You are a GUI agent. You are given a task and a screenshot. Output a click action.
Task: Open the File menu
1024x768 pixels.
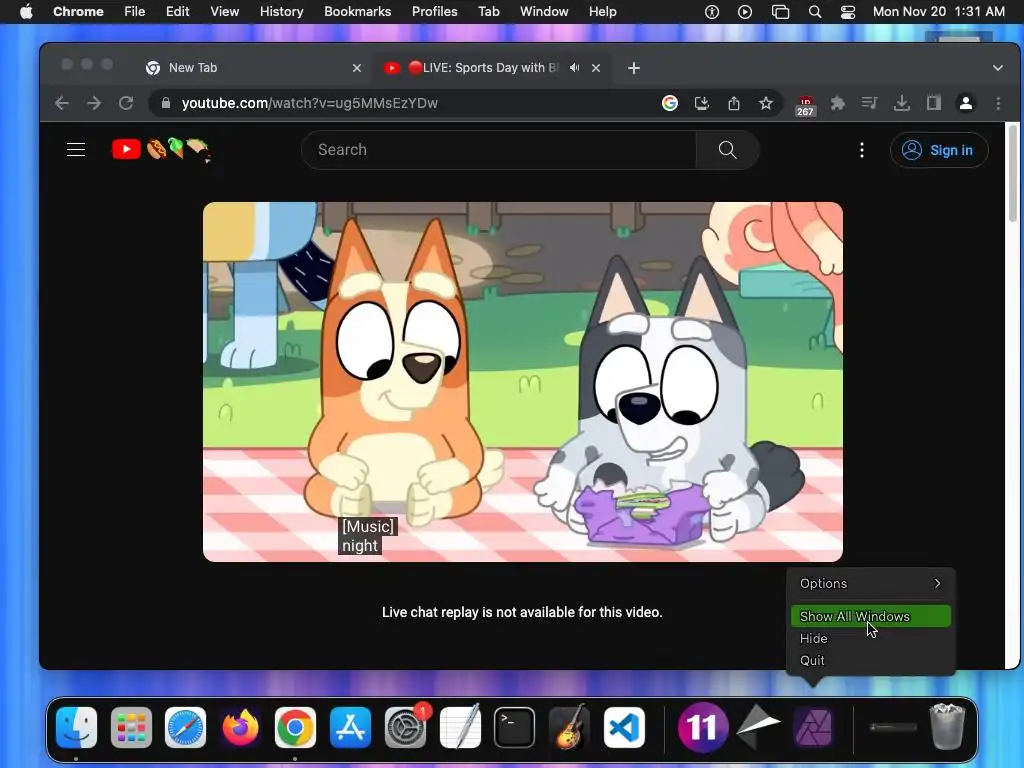click(x=135, y=12)
